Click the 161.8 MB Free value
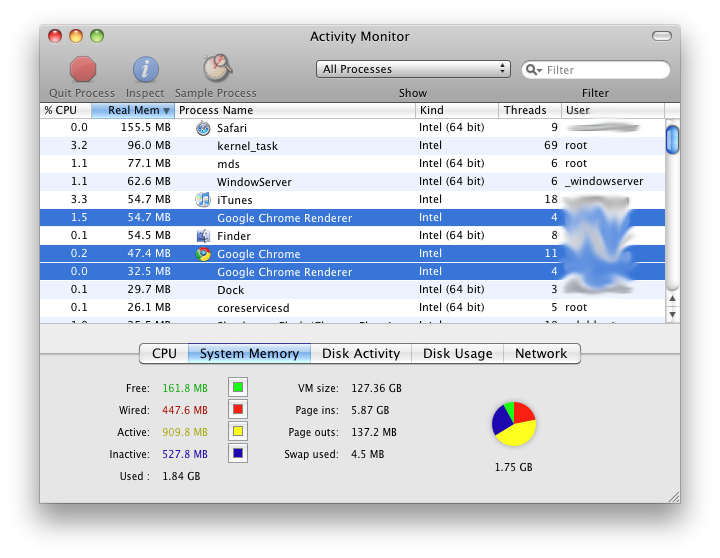720x558 pixels. tap(185, 388)
